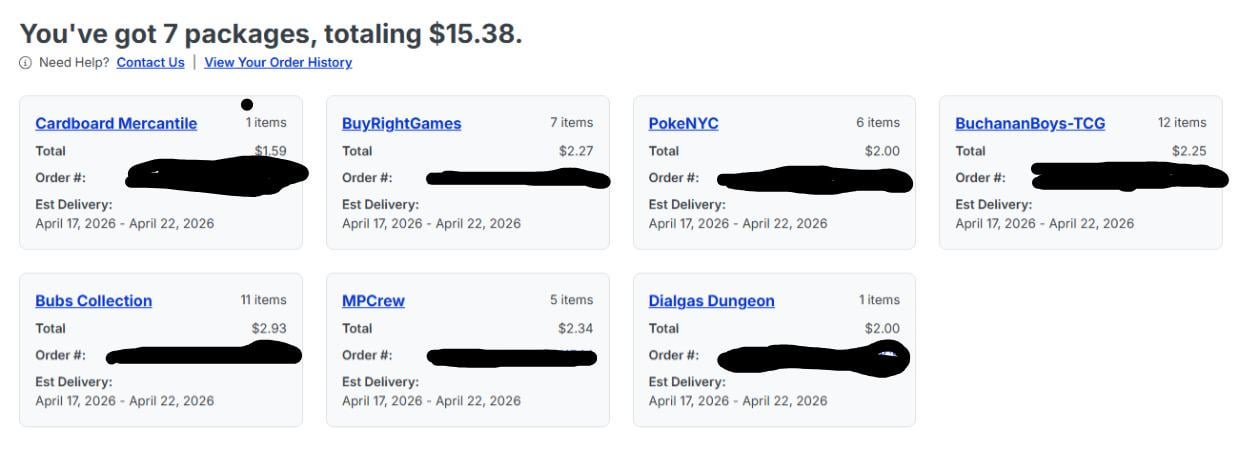Click the $2.27 total for BuyRightGames
1240x460 pixels.
[x=575, y=151]
